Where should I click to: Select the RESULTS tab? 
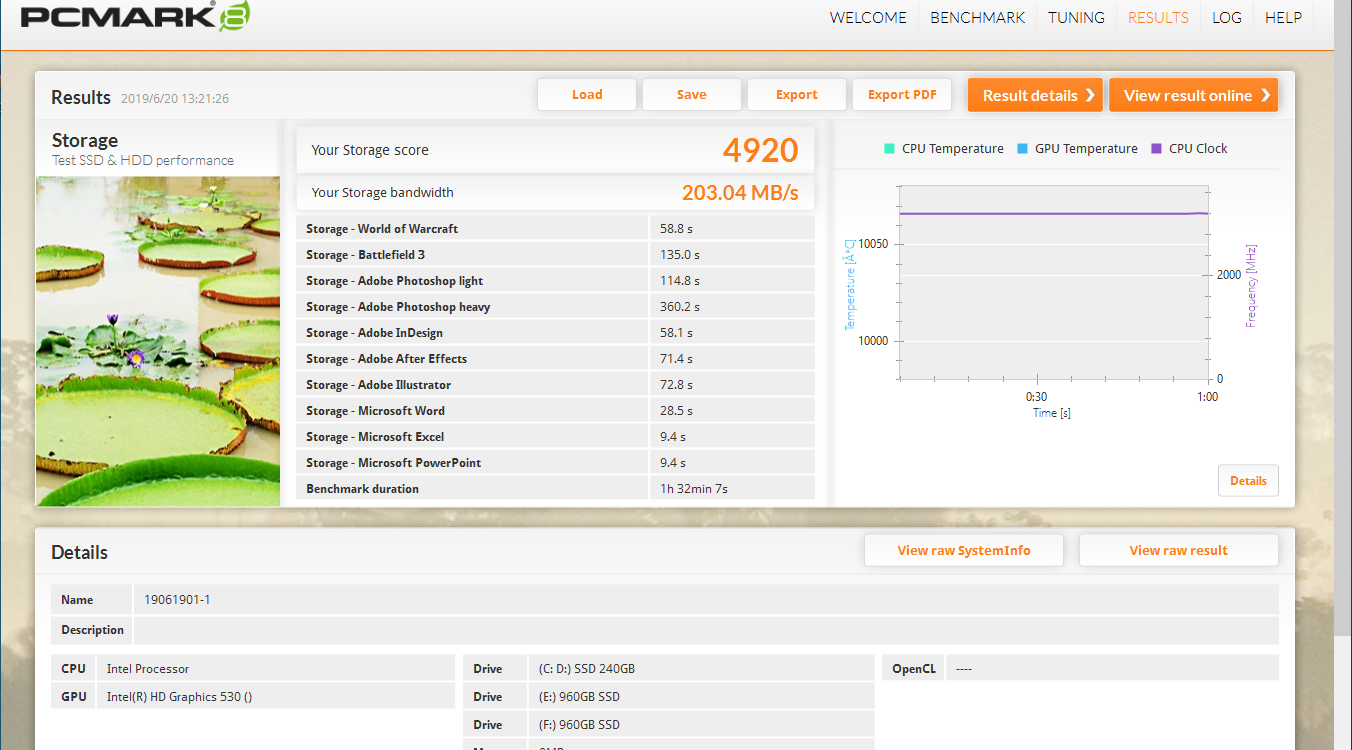point(1158,17)
